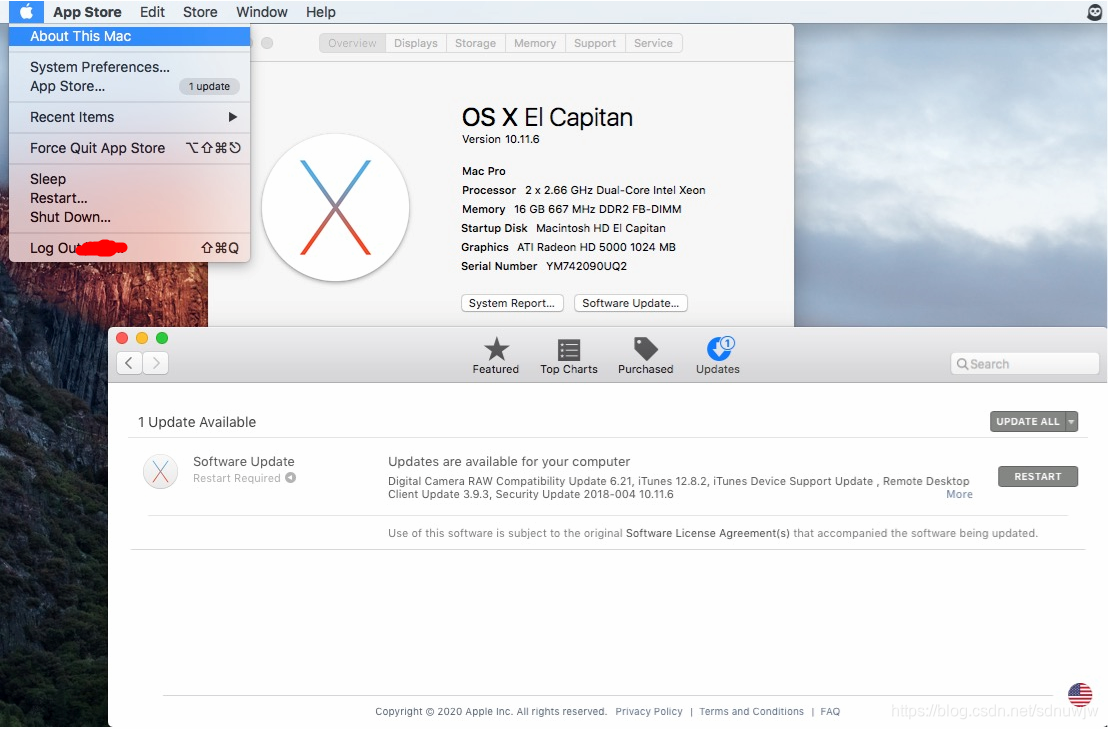Switch to Storage tab
Viewport: 1108px width, 729px height.
point(476,43)
